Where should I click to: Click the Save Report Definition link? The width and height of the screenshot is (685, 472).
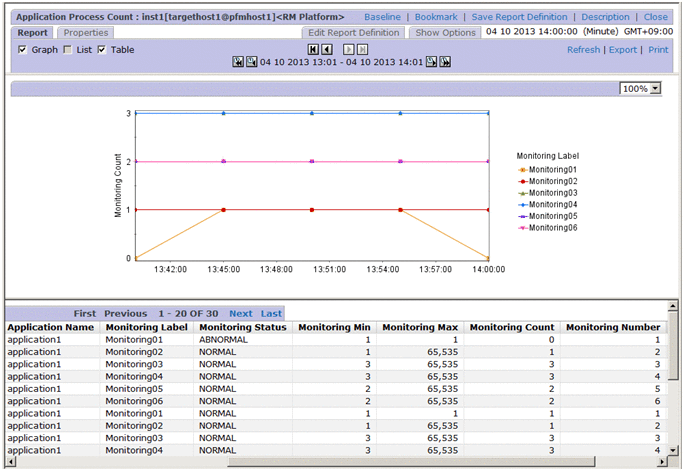tap(519, 17)
